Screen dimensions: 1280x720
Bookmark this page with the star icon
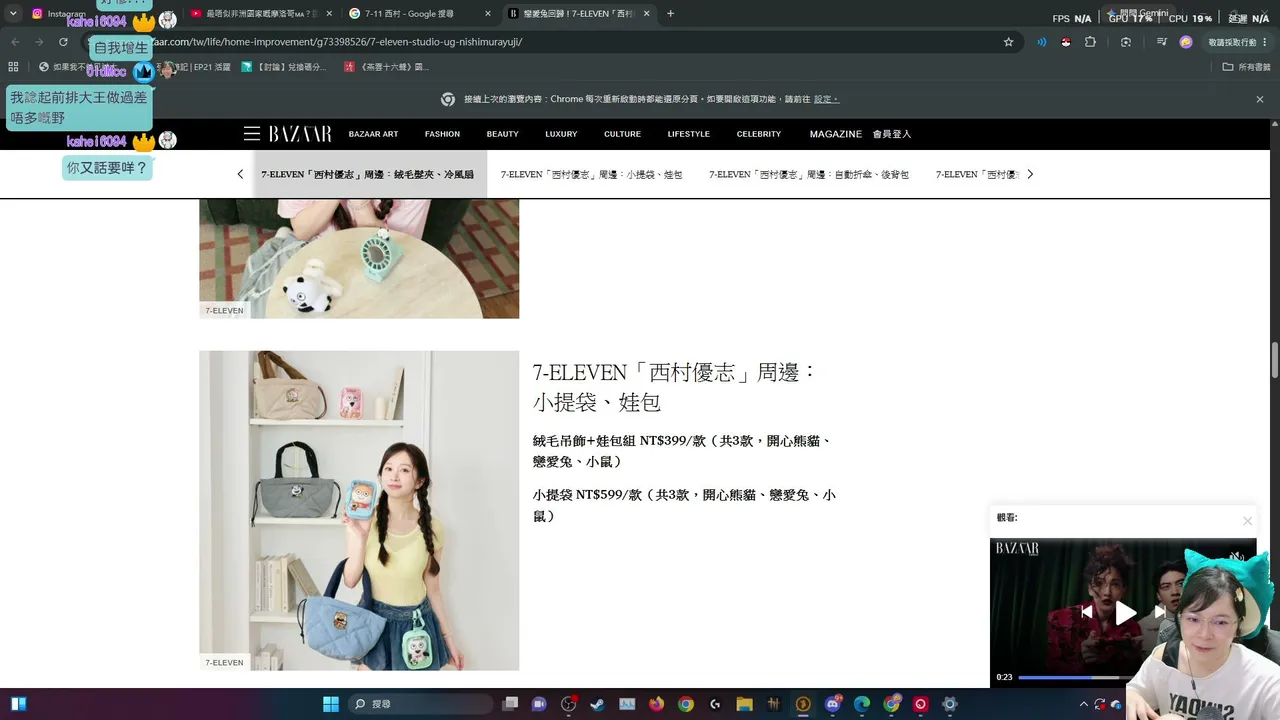point(1008,42)
